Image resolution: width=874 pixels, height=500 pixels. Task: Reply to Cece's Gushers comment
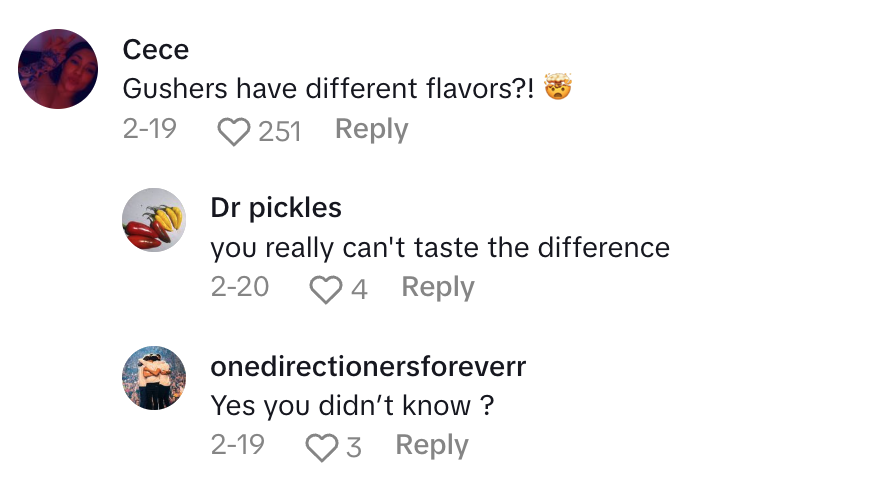pyautogui.click(x=371, y=130)
